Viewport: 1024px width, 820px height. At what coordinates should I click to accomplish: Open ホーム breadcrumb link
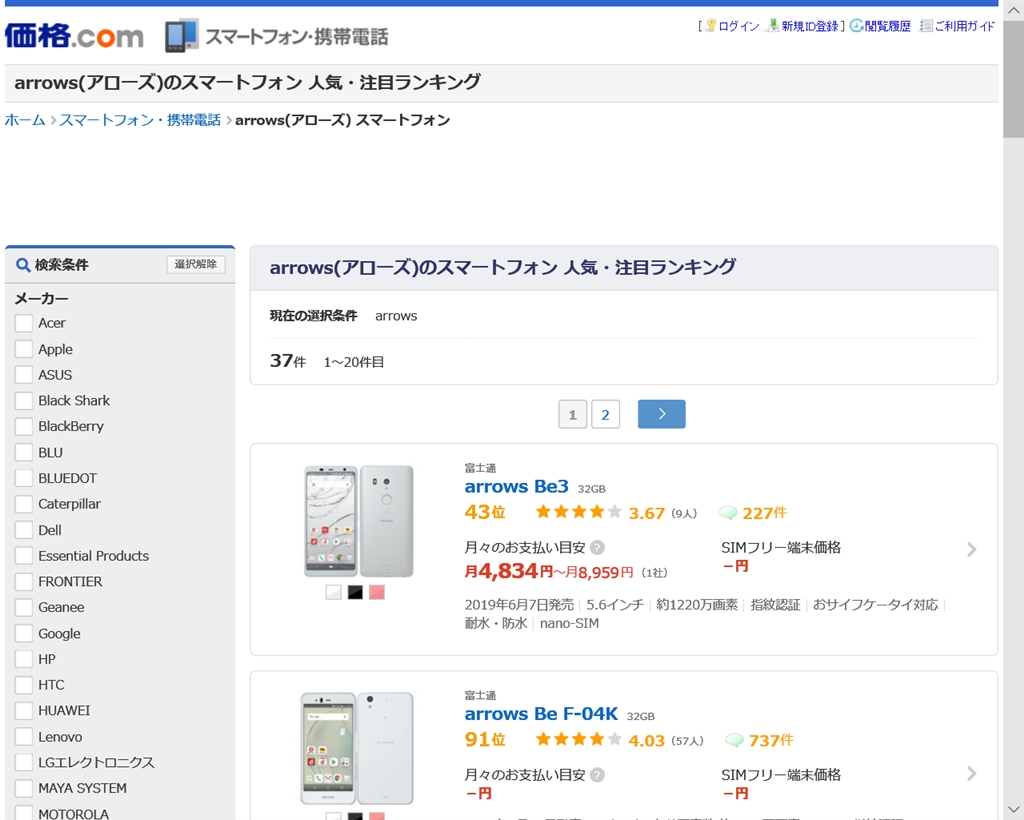[x=25, y=120]
